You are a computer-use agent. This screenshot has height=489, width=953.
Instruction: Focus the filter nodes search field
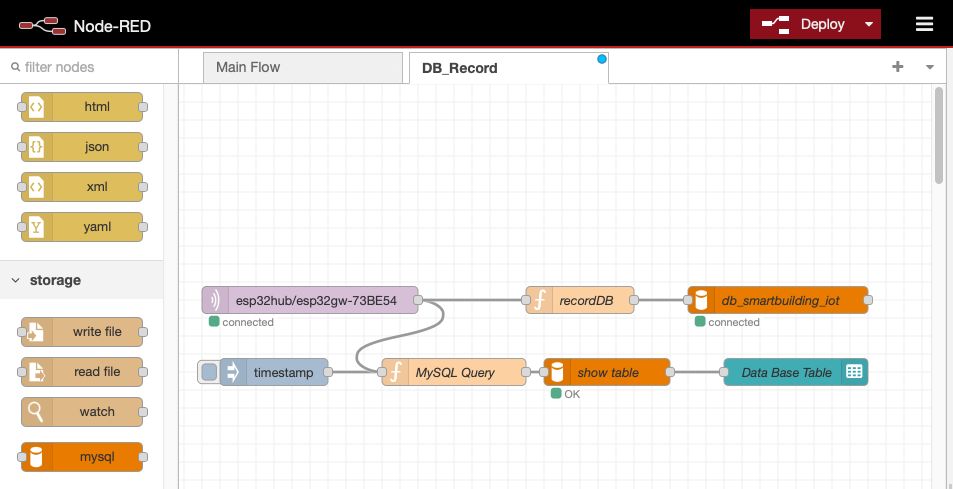pos(89,67)
